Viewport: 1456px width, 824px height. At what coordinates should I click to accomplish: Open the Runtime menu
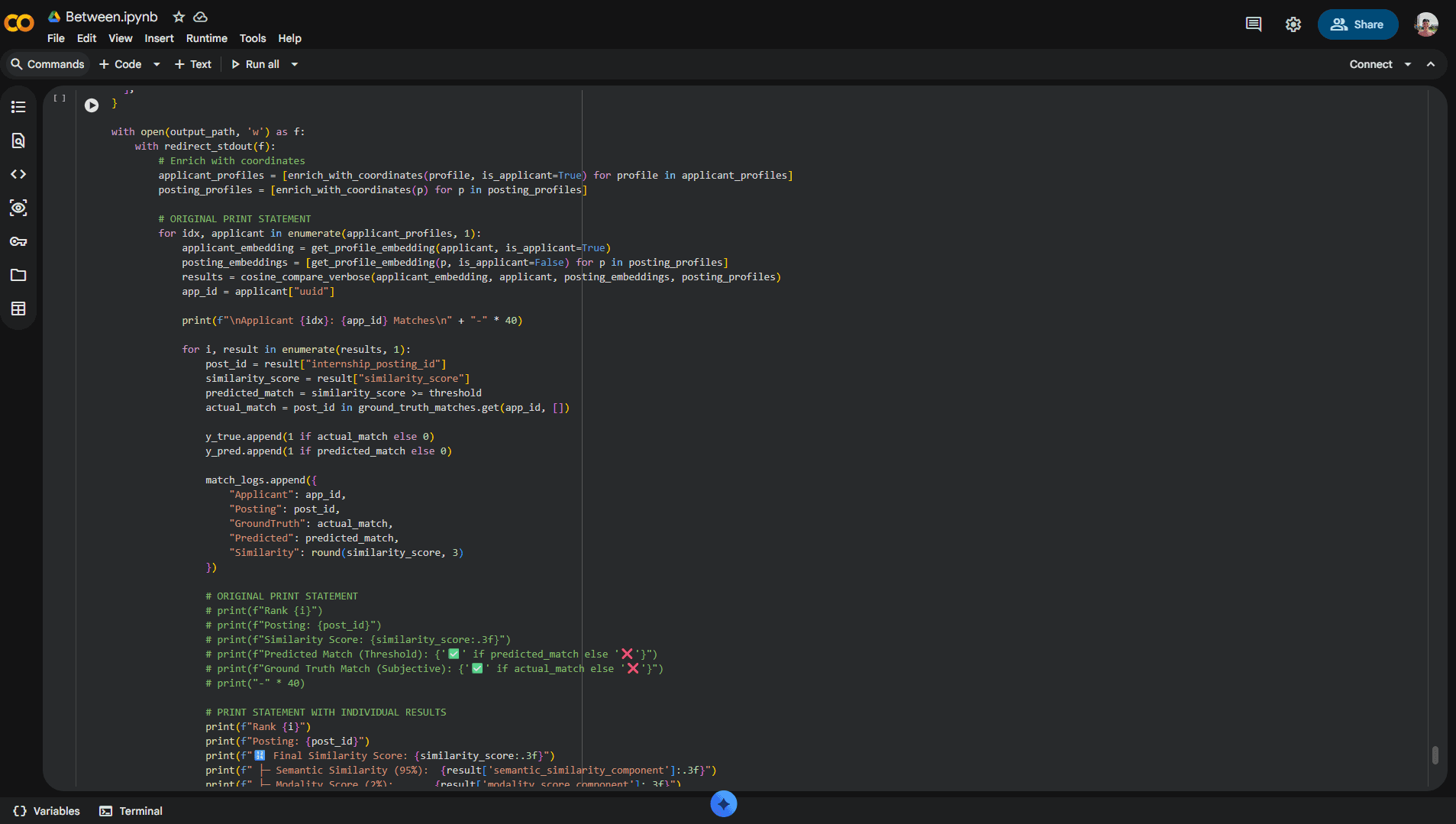[206, 38]
